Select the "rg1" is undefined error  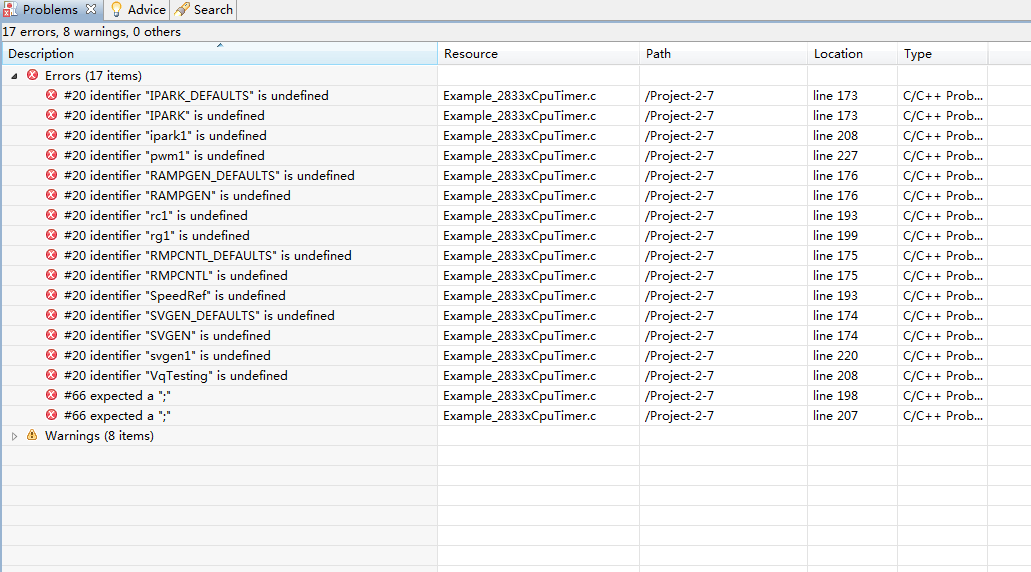tap(156, 236)
